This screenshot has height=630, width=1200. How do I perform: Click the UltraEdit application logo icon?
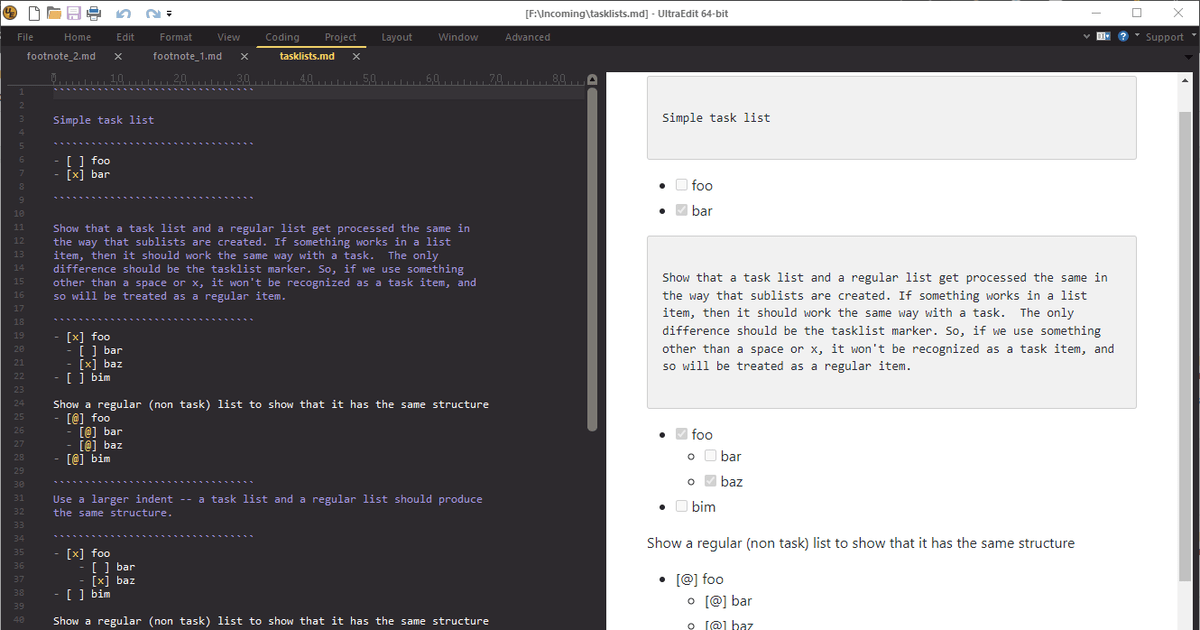point(11,13)
